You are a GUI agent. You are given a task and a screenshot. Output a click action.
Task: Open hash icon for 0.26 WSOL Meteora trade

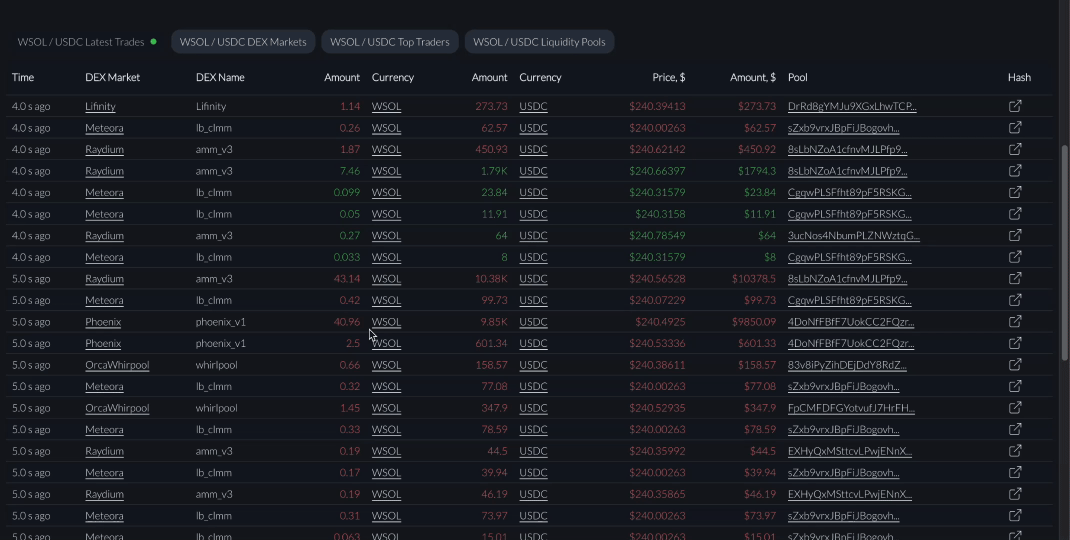(x=1015, y=128)
